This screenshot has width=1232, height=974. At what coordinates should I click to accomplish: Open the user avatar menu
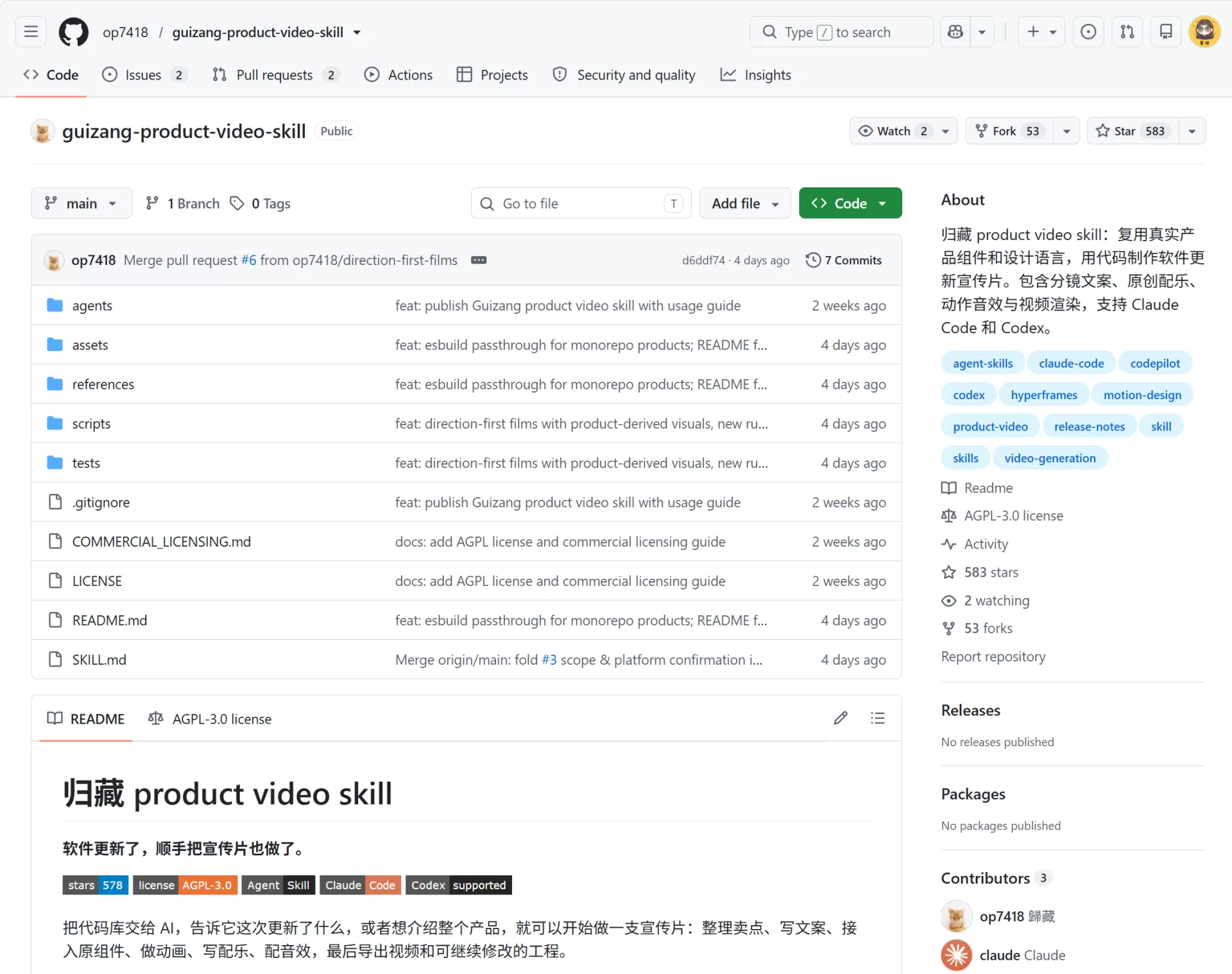tap(1204, 31)
